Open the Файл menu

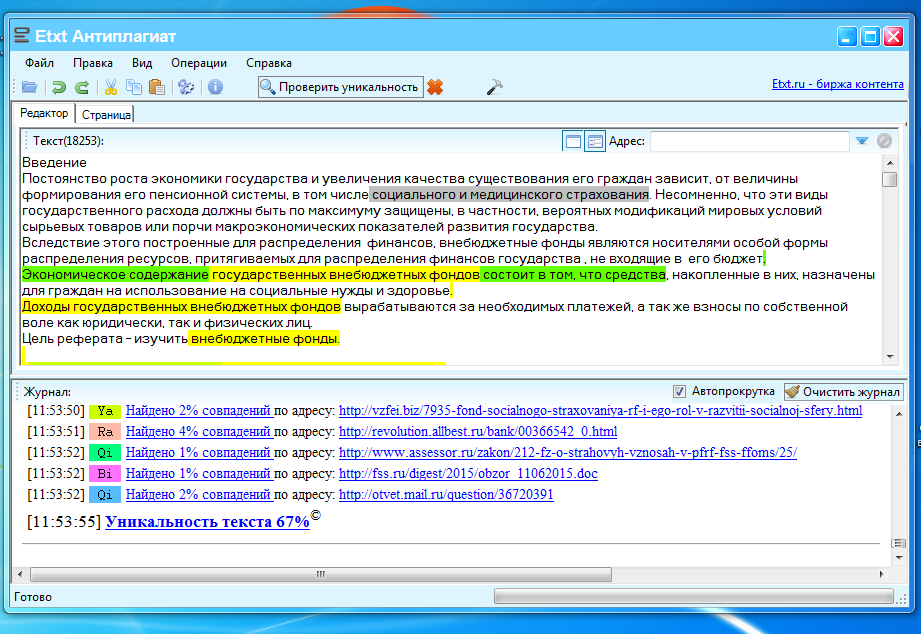40,62
